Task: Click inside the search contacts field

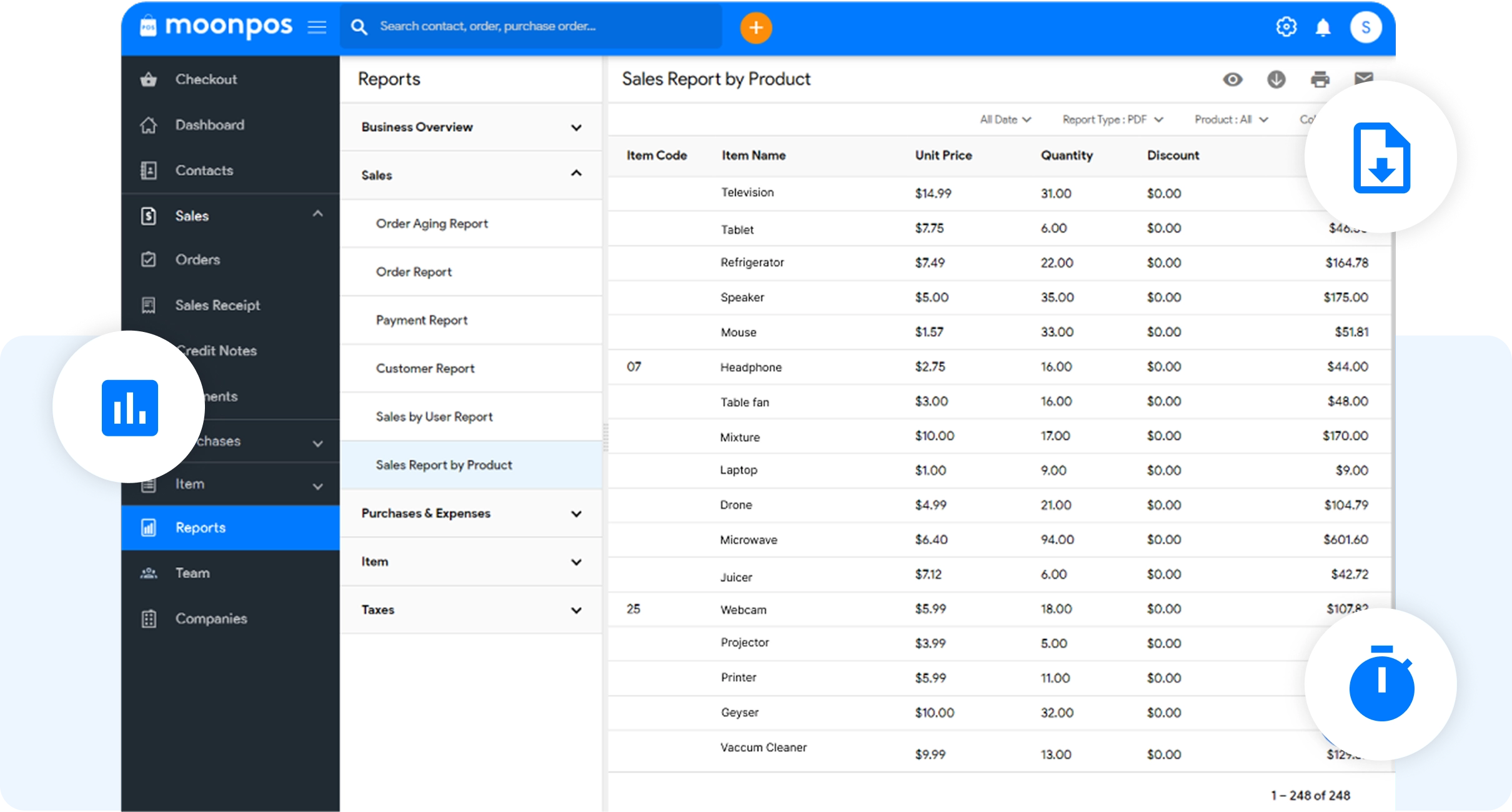Action: point(530,26)
